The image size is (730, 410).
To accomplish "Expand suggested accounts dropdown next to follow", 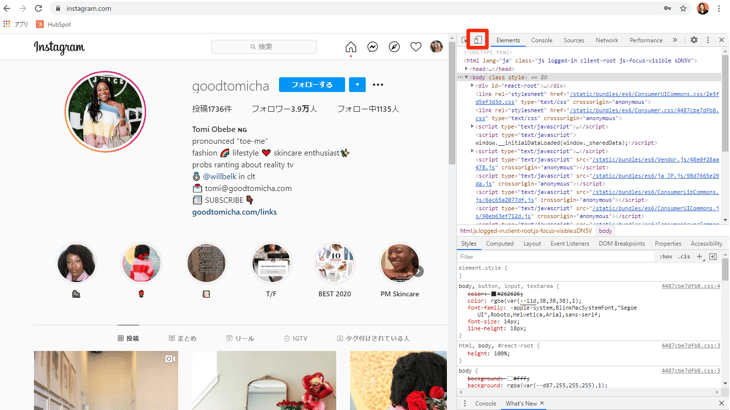I will point(357,85).
